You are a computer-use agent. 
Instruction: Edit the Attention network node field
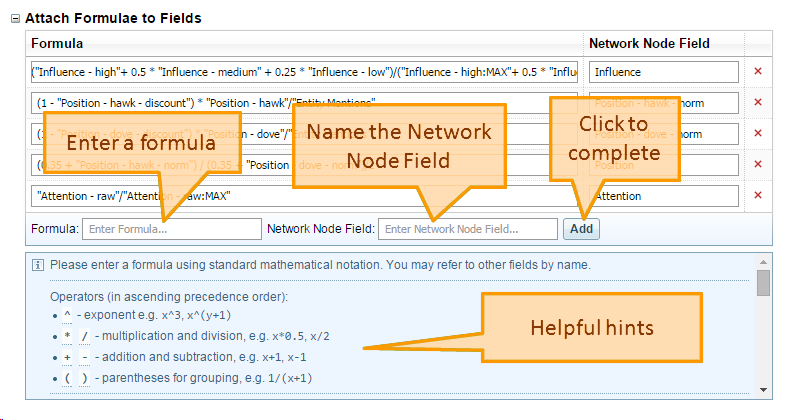[663, 196]
